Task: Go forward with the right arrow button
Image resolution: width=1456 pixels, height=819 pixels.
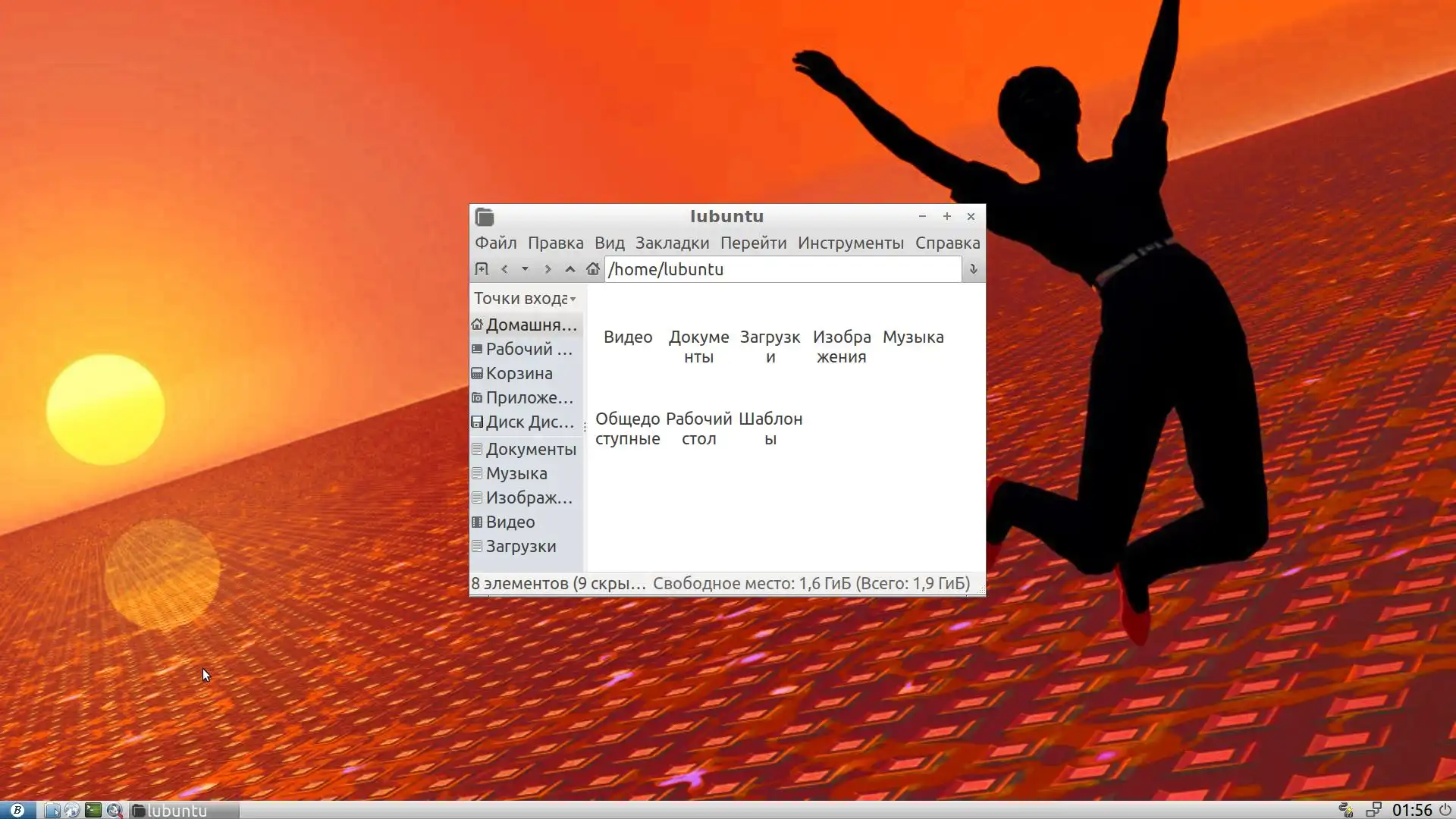Action: pos(548,269)
